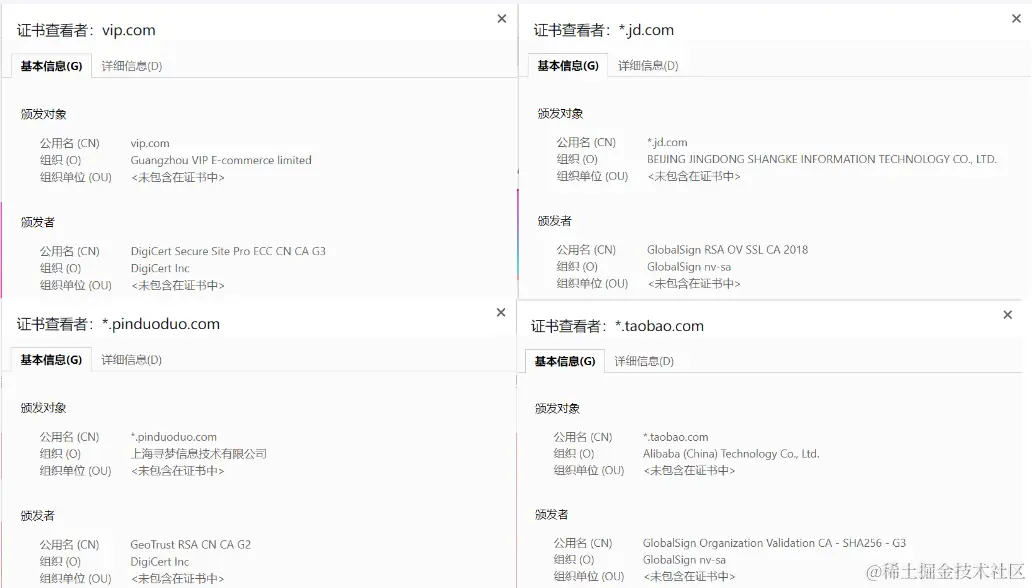
Task: Open 详细信息(D) tab in *.jd.com viewer
Action: [648, 65]
